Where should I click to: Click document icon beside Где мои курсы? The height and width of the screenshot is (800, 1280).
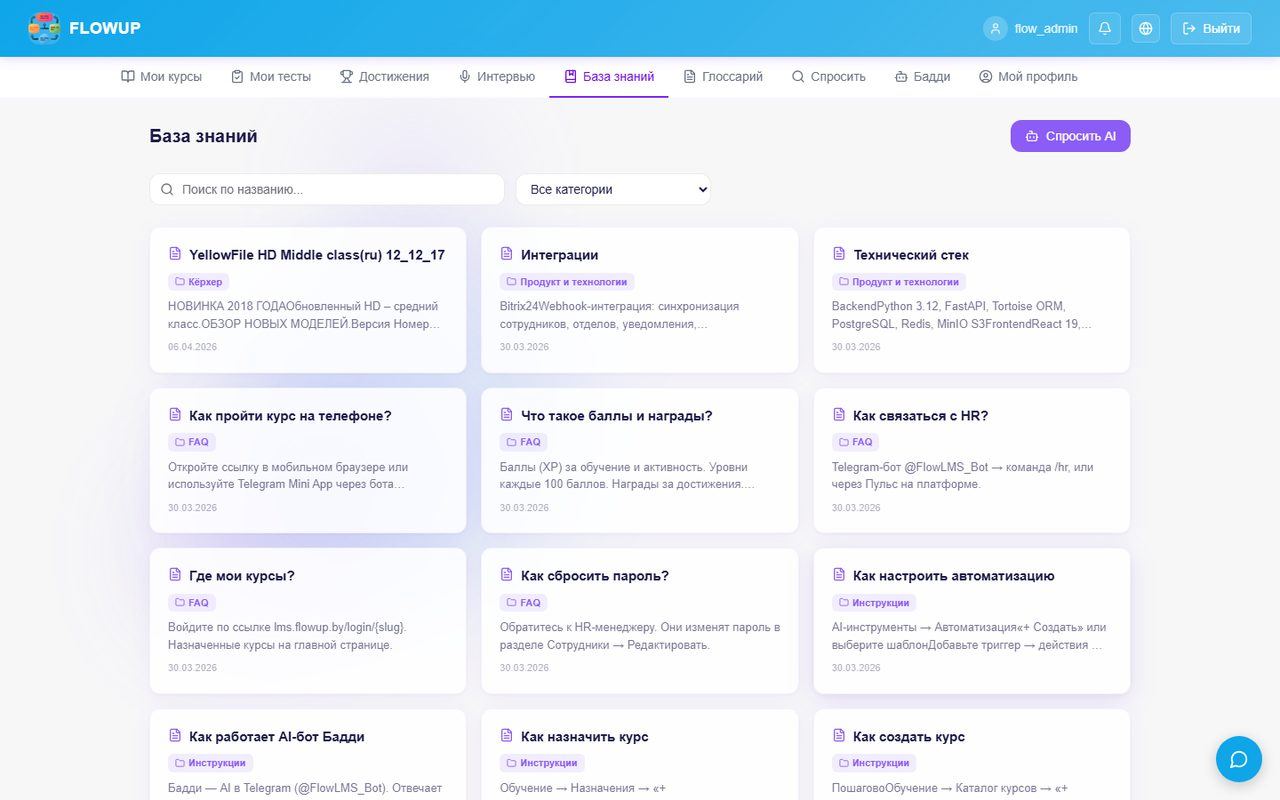175,575
